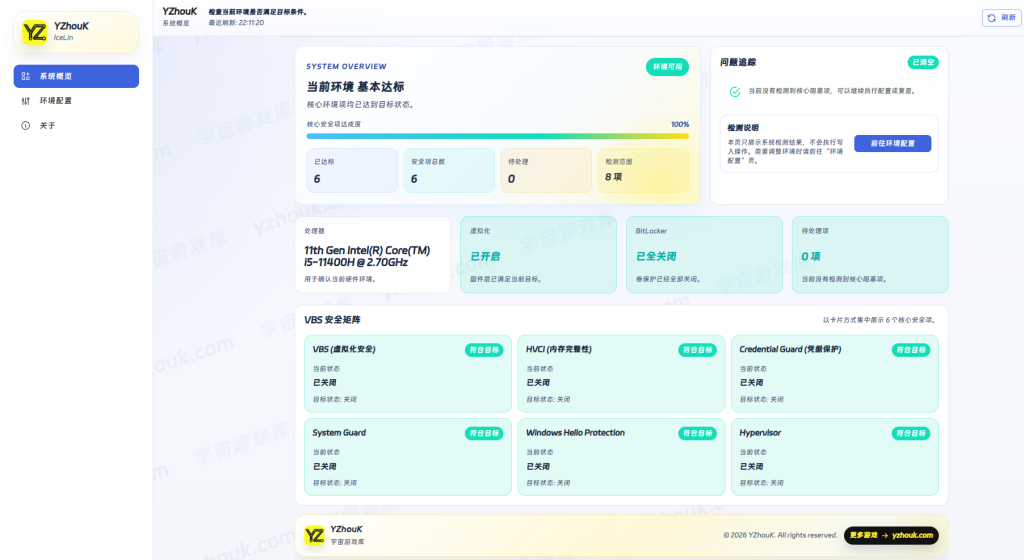Screen dimensions: 1024x560
Task: Click the SYSTEM OVERVIEW heading
Action: tap(346, 67)
